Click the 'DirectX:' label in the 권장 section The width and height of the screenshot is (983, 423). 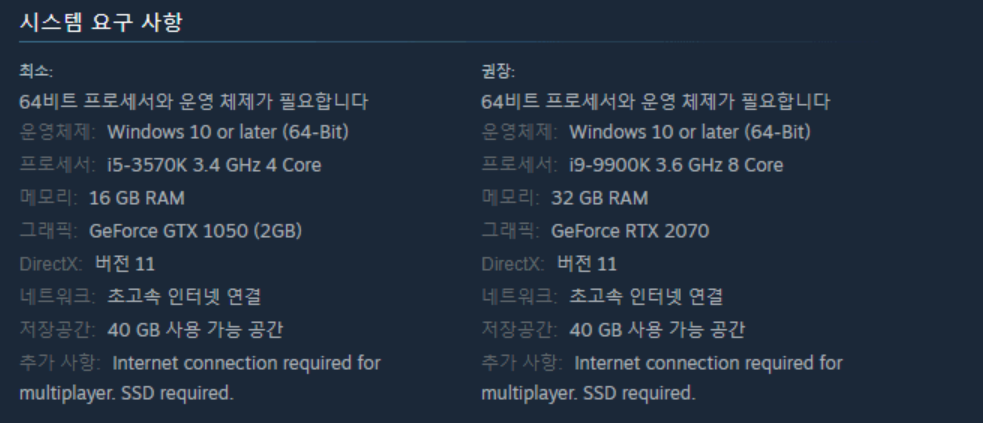tap(513, 264)
